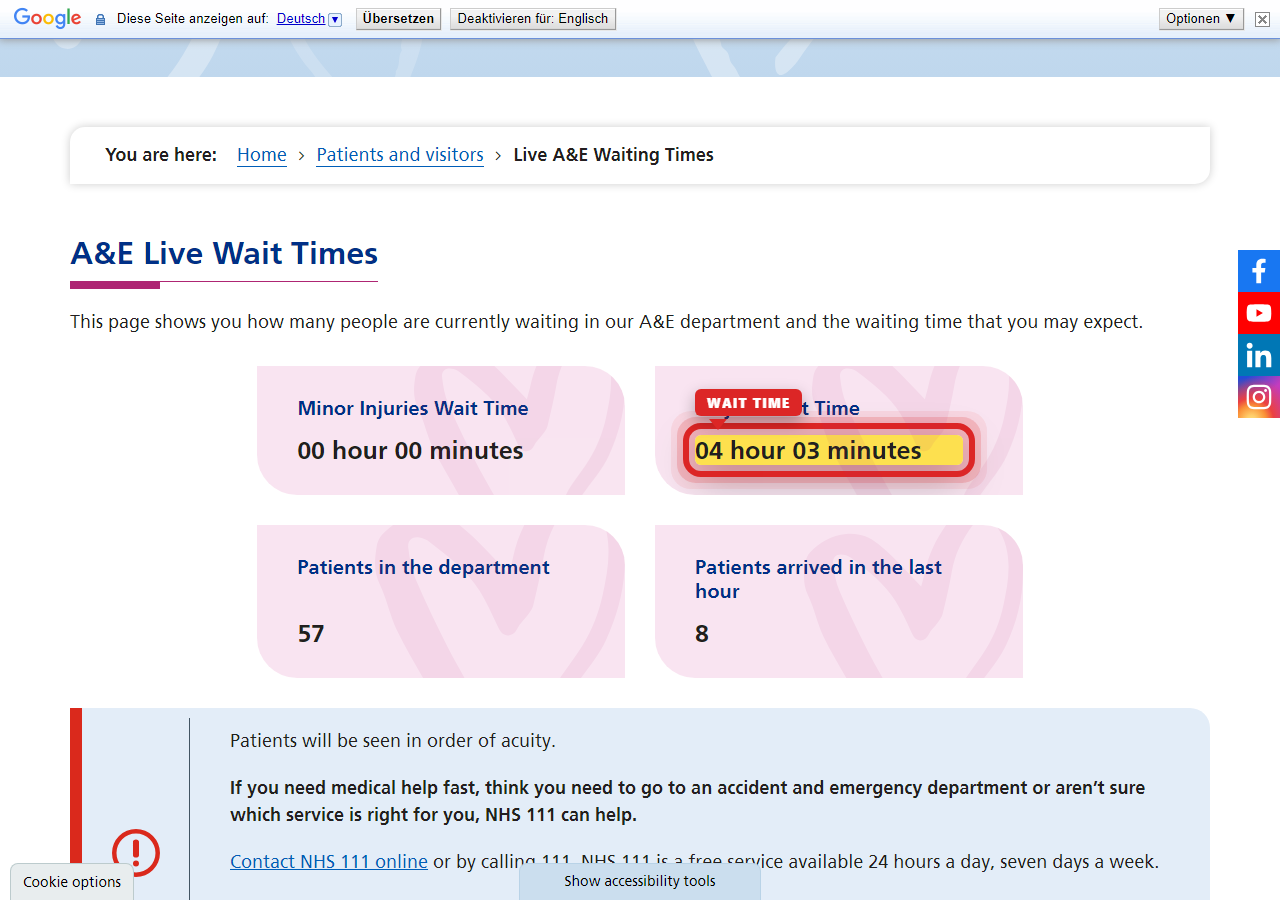Image resolution: width=1280 pixels, height=900 pixels.
Task: Click the 'You are here:' label
Action: coord(161,155)
